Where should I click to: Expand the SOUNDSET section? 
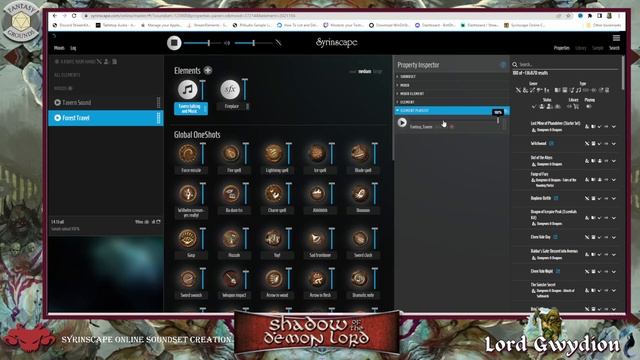click(451, 76)
